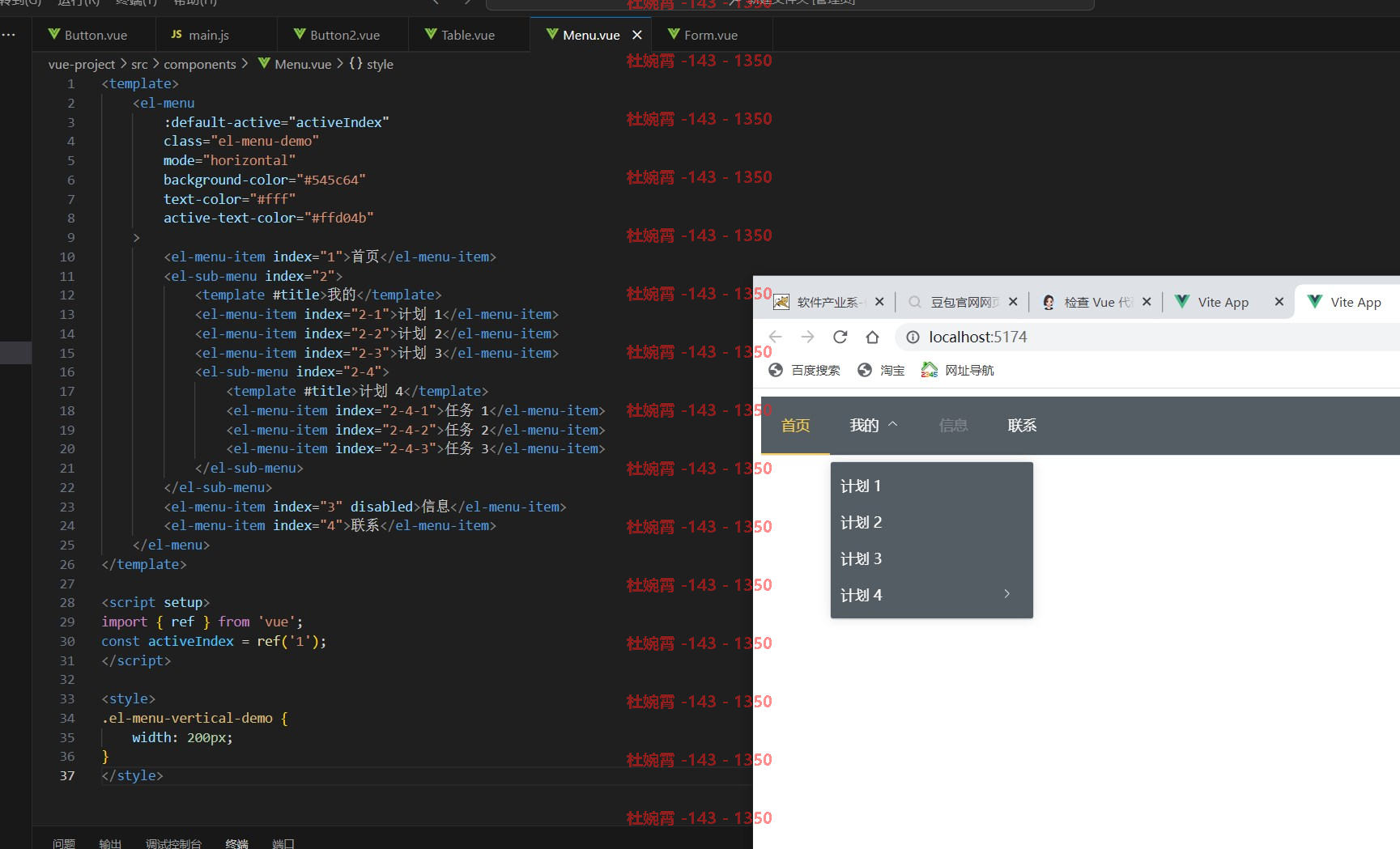The height and width of the screenshot is (849, 1400).
Task: Switch to the 终端 panel tab
Action: click(236, 843)
